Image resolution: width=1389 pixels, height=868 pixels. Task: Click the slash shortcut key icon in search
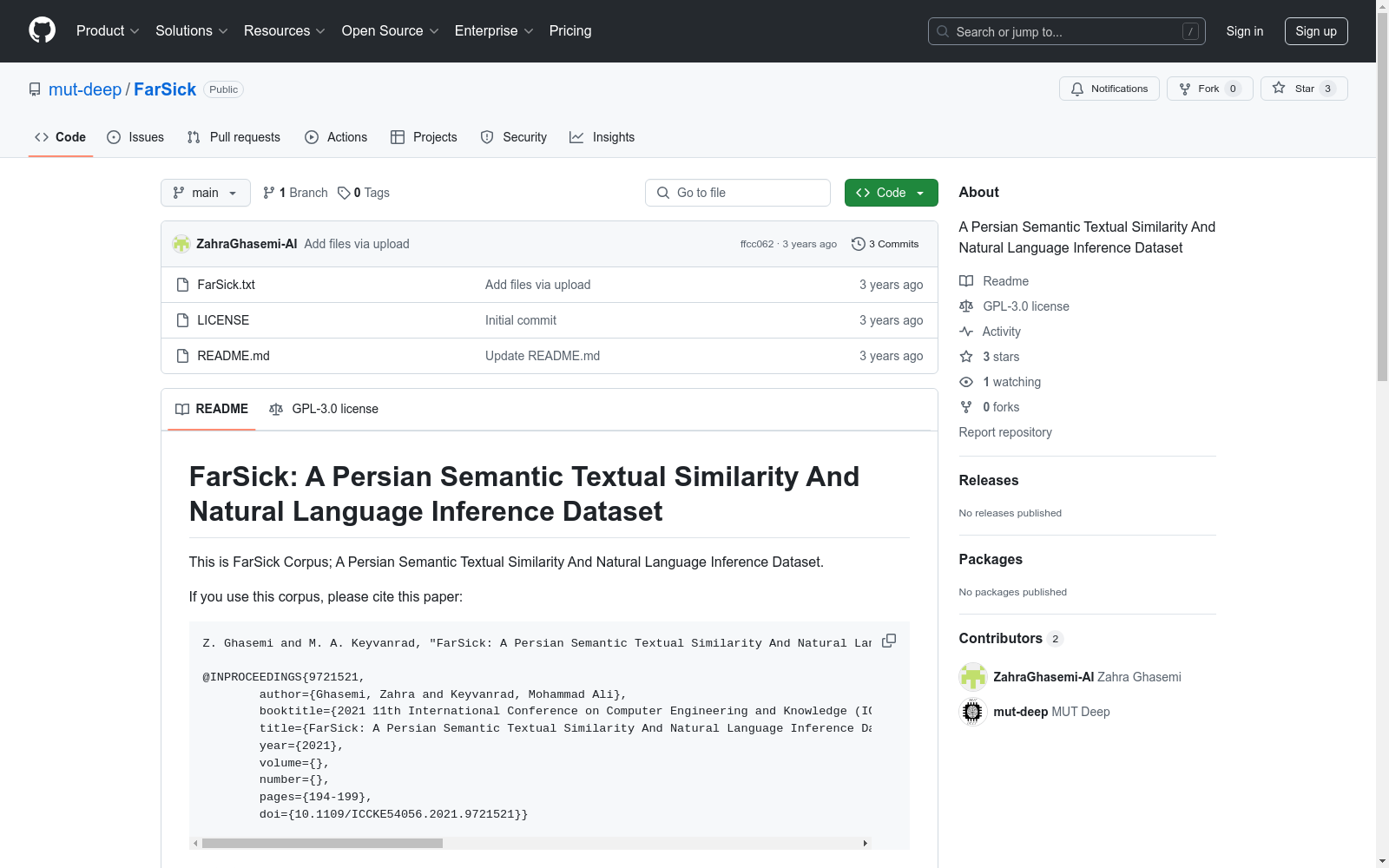(x=1190, y=31)
